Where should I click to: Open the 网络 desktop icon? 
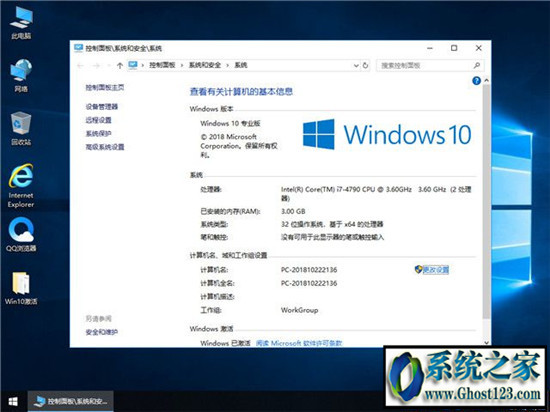21,75
